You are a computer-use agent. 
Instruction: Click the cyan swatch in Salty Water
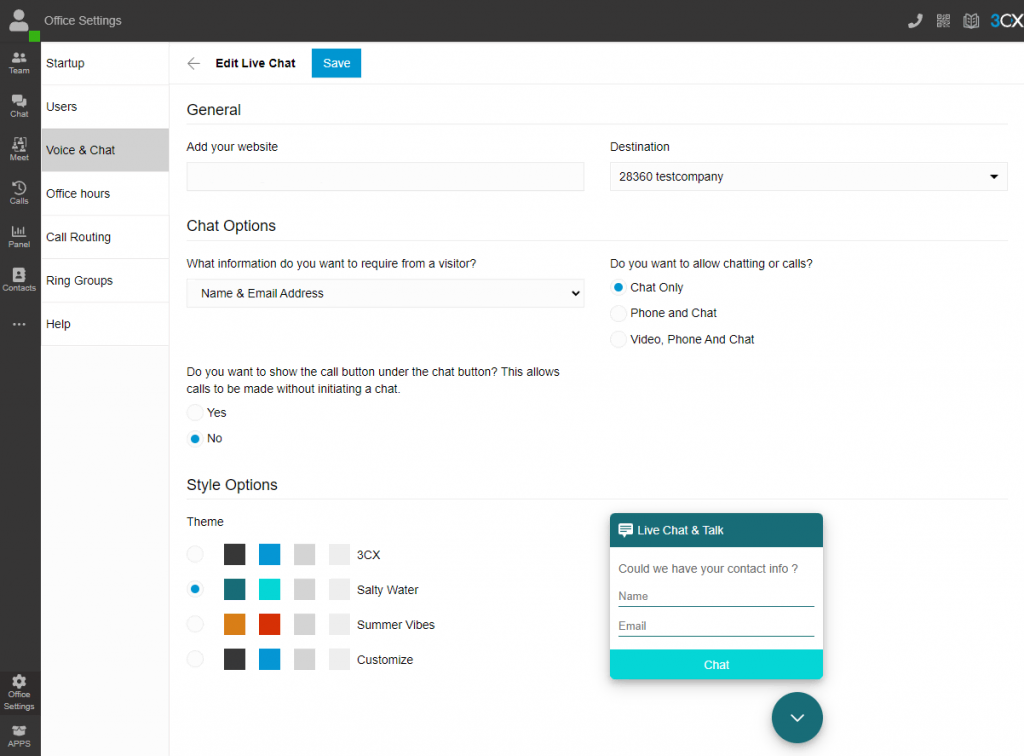coord(269,589)
